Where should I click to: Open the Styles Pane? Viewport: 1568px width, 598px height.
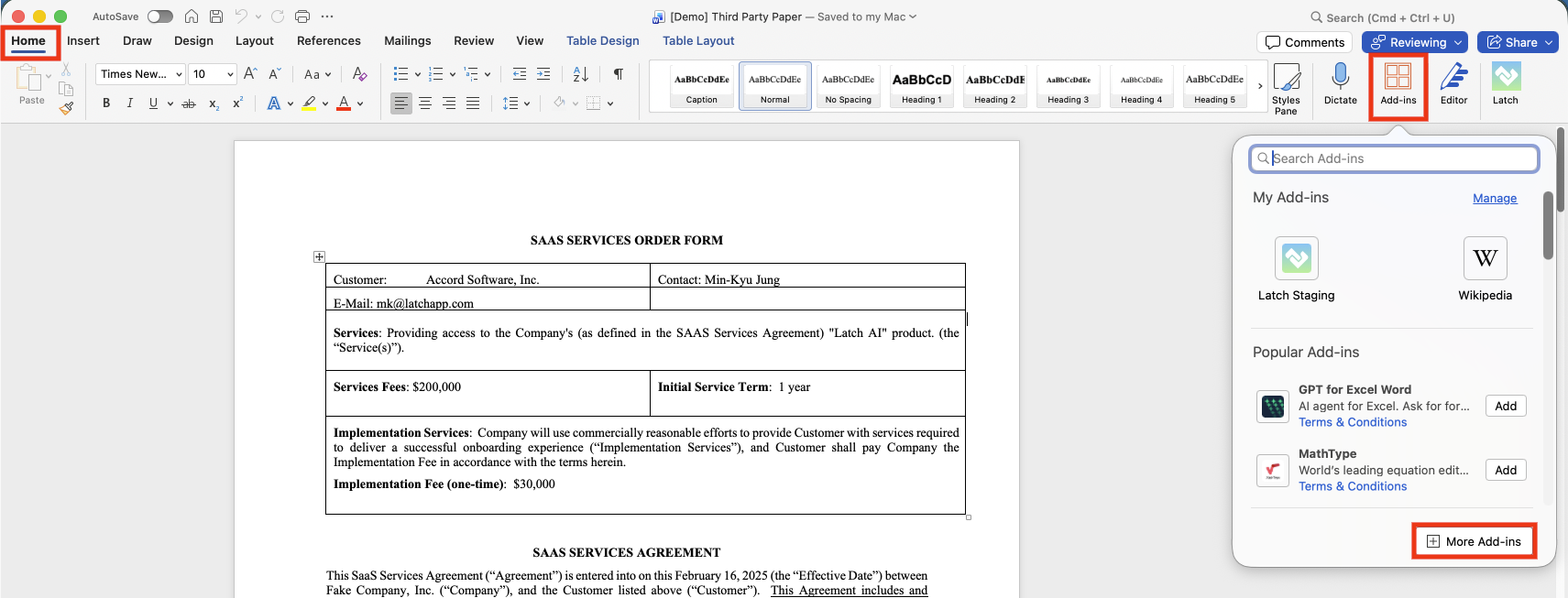click(1286, 89)
